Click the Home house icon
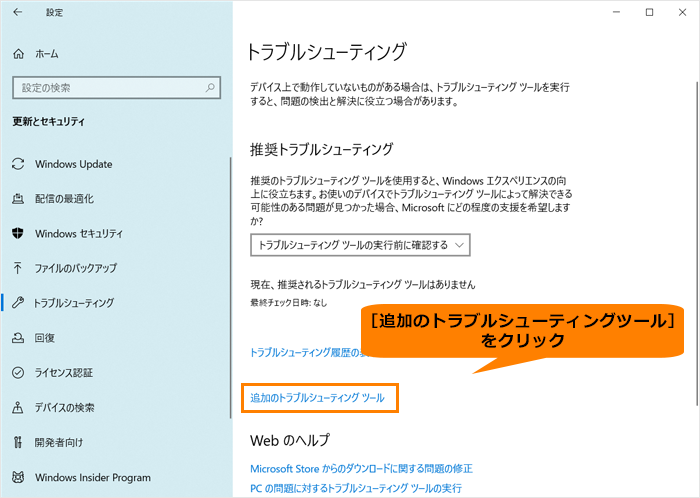This screenshot has height=498, width=700. pyautogui.click(x=18, y=54)
